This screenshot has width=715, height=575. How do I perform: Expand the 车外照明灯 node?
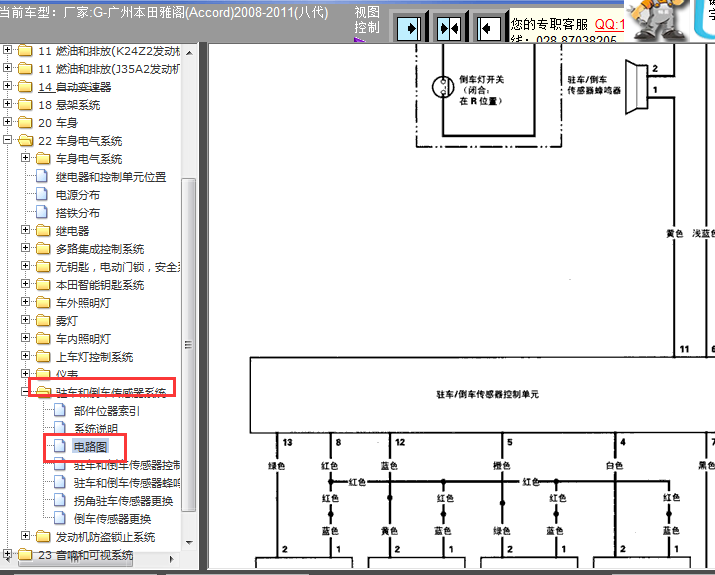26,302
